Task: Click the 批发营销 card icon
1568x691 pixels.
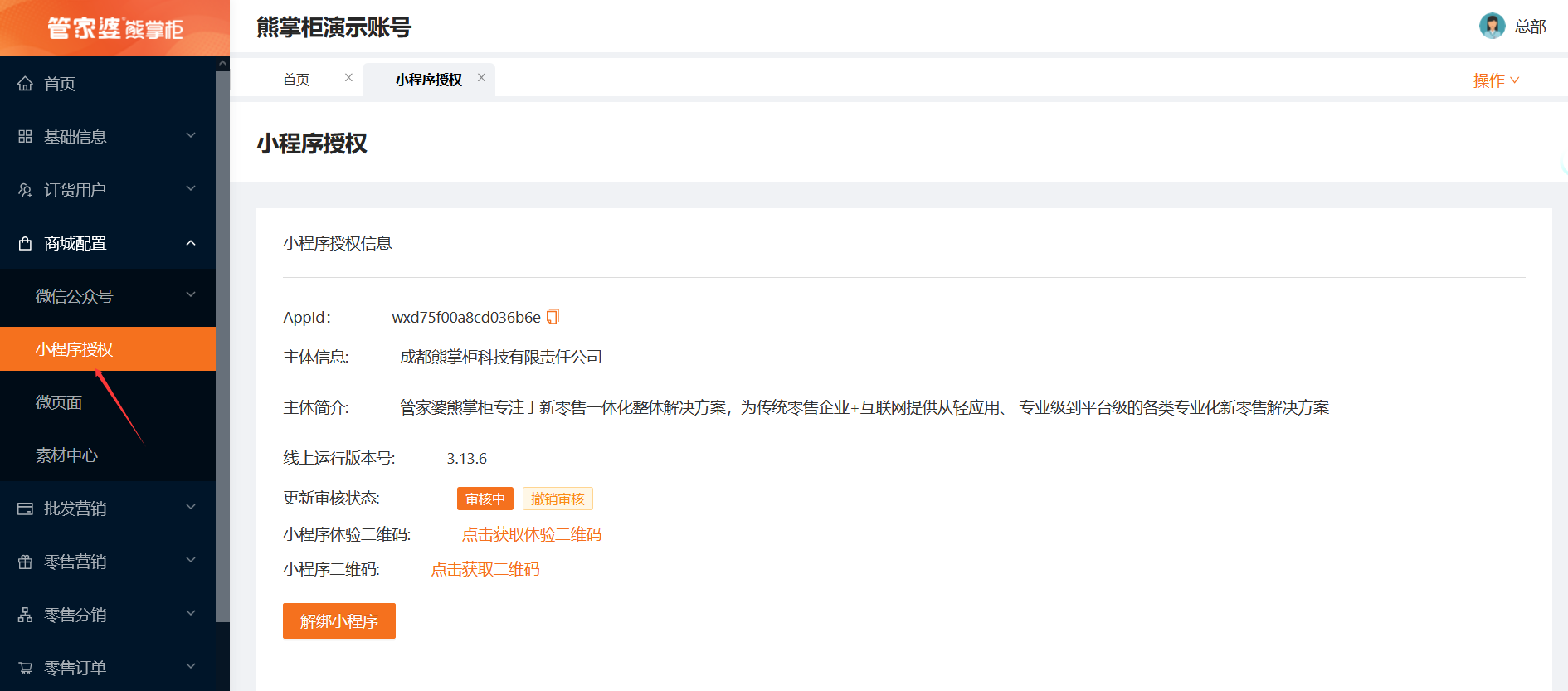Action: (x=26, y=509)
